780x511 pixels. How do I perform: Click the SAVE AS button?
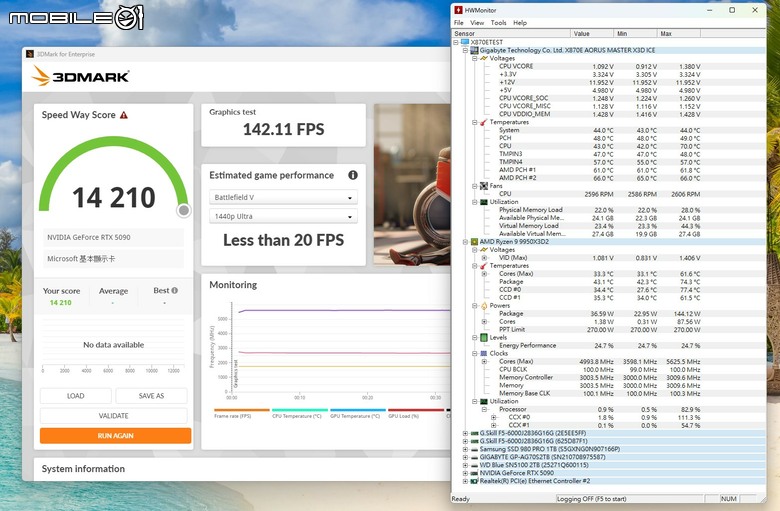[151, 396]
